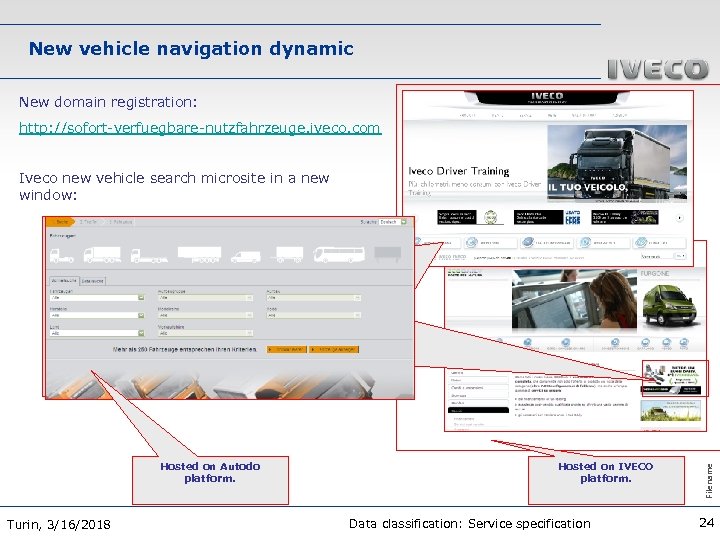
Task: Open the sofort-verfuegbare-nutzfahrzeuge.iveco.com link
Action: [x=200, y=128]
